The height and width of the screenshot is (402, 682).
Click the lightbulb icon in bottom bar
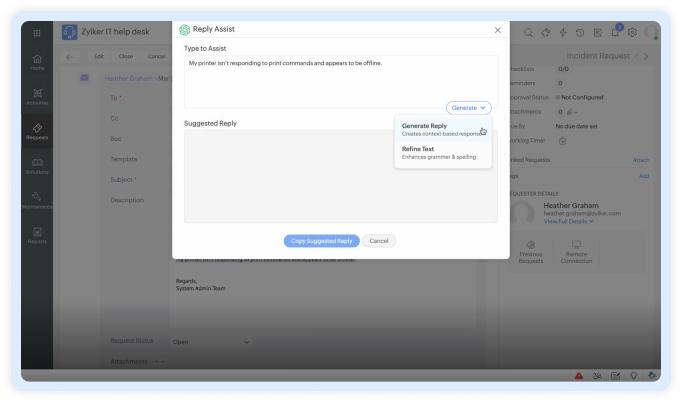[634, 375]
